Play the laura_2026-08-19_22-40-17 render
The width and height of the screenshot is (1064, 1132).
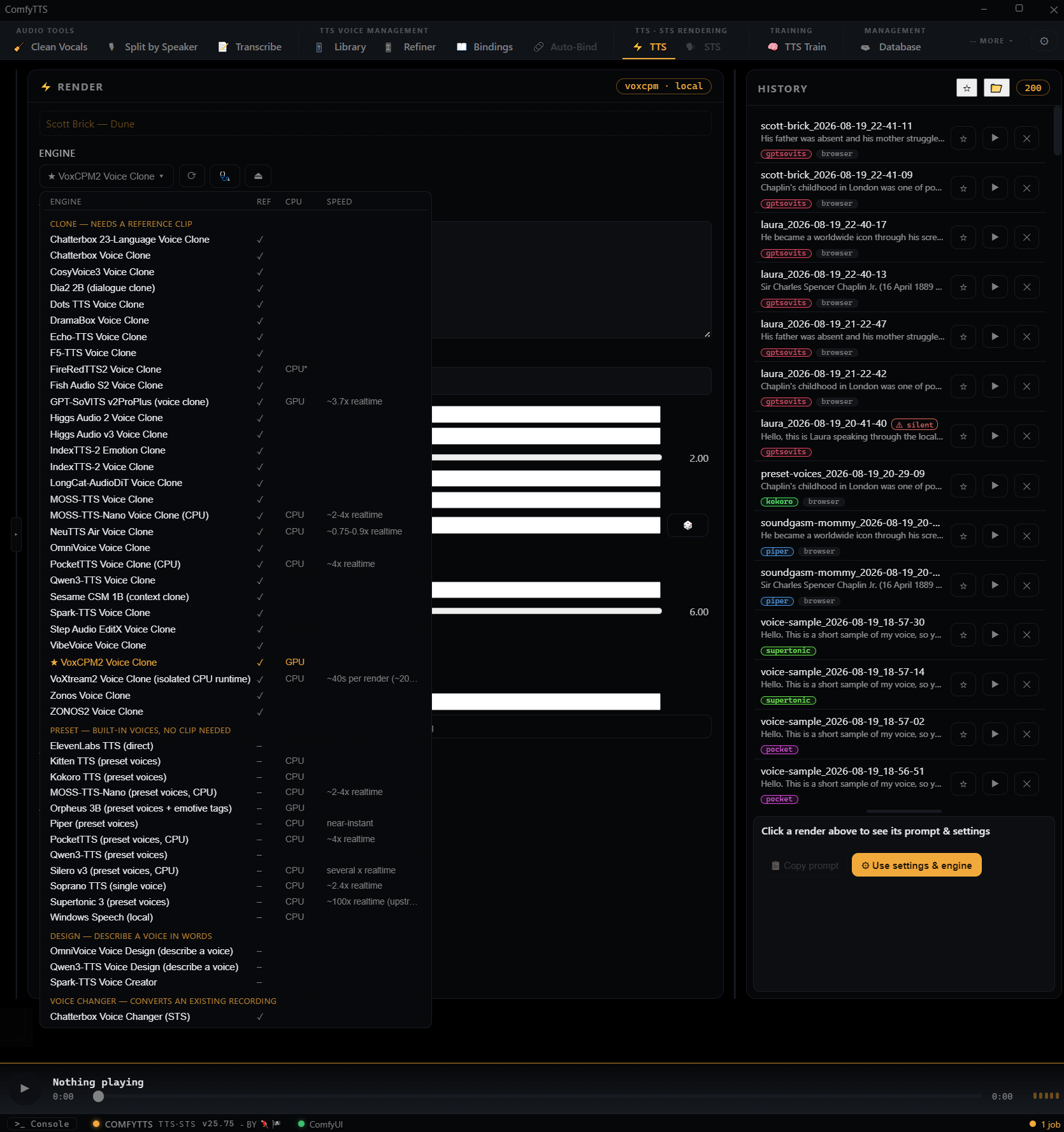(995, 238)
